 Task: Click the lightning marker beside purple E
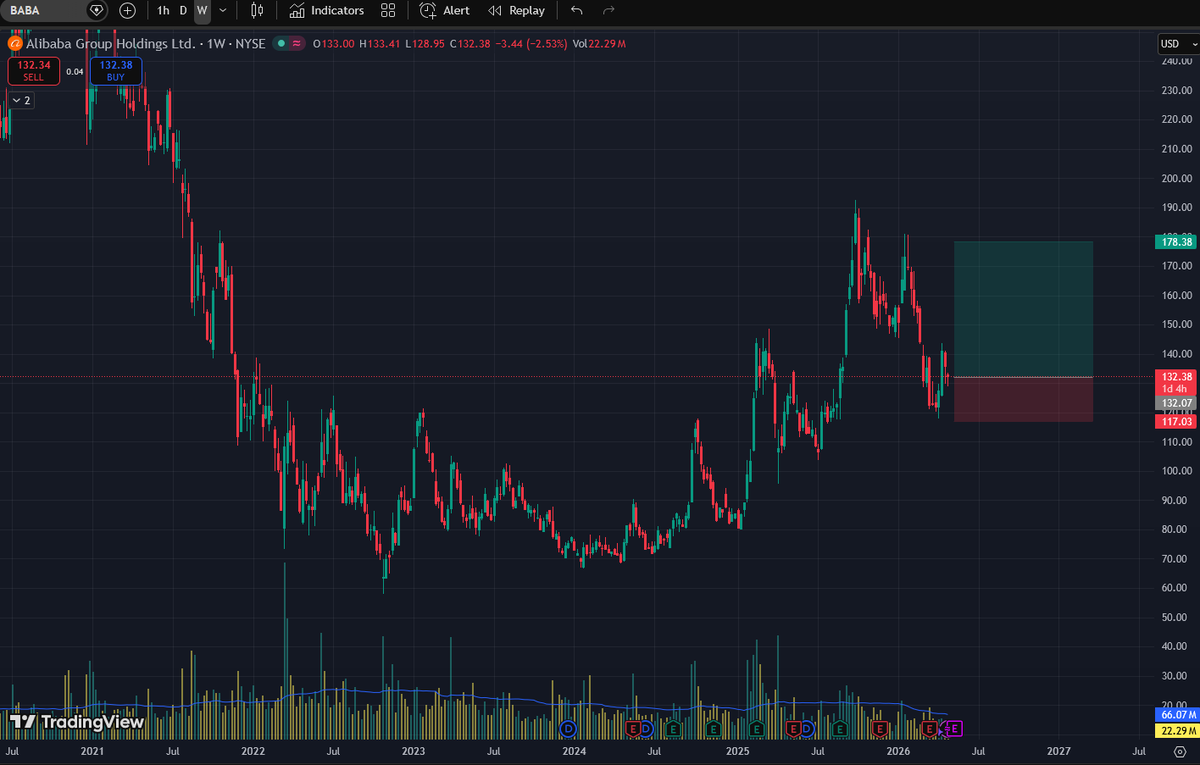pos(942,729)
